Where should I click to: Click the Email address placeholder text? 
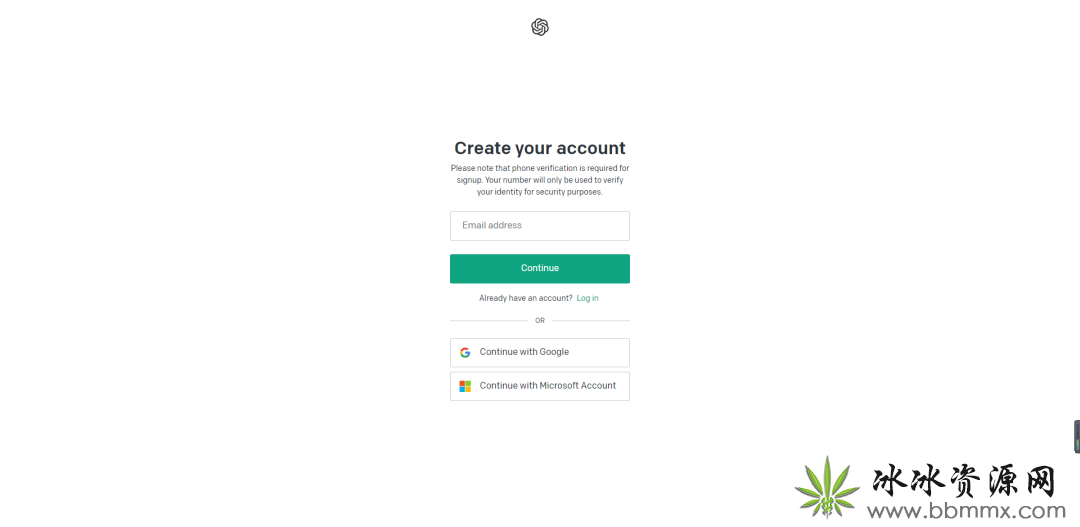click(x=492, y=225)
